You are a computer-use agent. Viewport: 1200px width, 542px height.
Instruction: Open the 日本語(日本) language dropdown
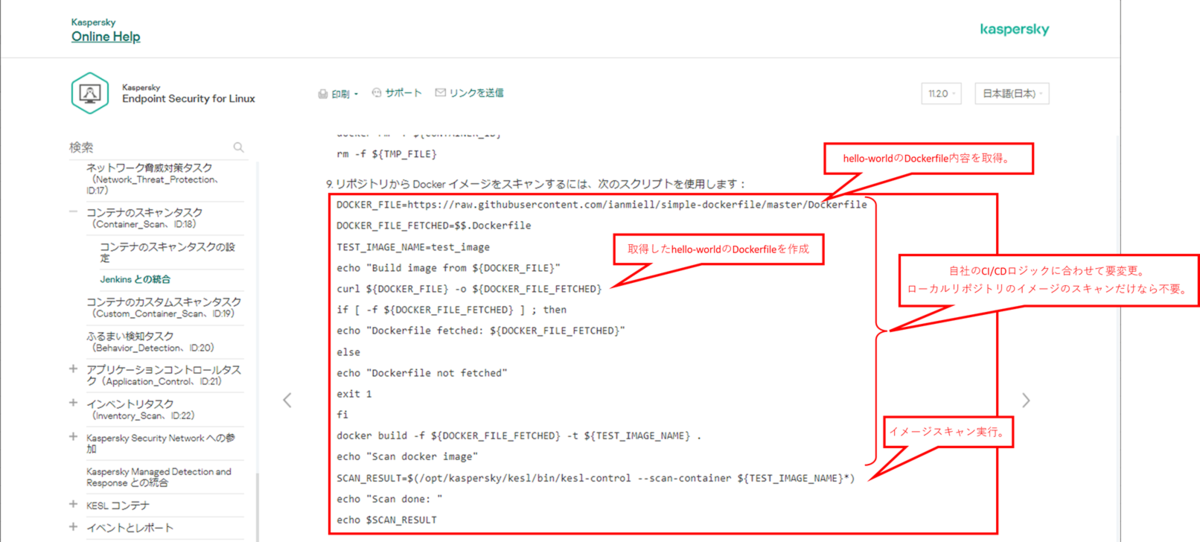pos(1012,93)
